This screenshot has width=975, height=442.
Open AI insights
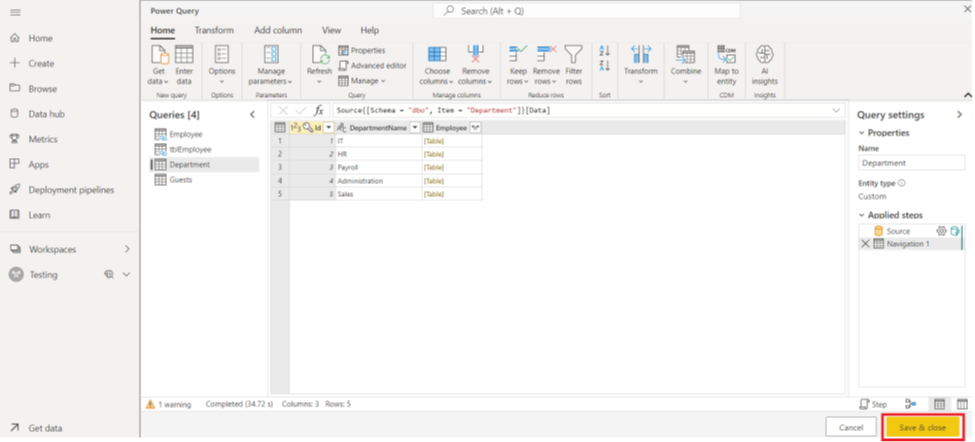pos(765,65)
